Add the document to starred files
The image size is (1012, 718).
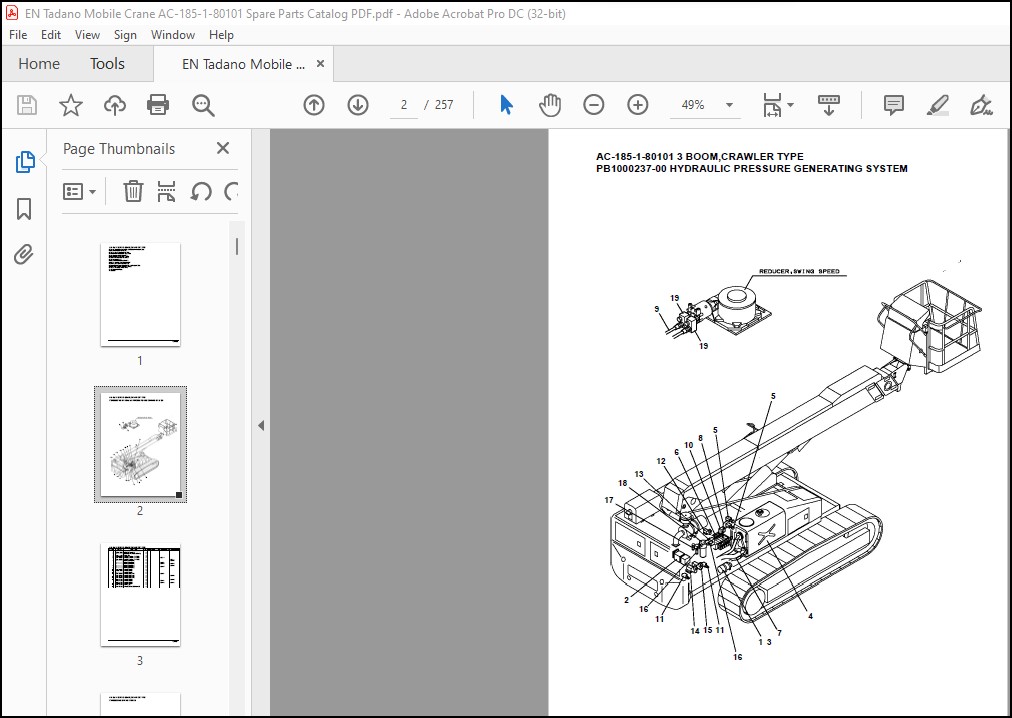coord(70,105)
